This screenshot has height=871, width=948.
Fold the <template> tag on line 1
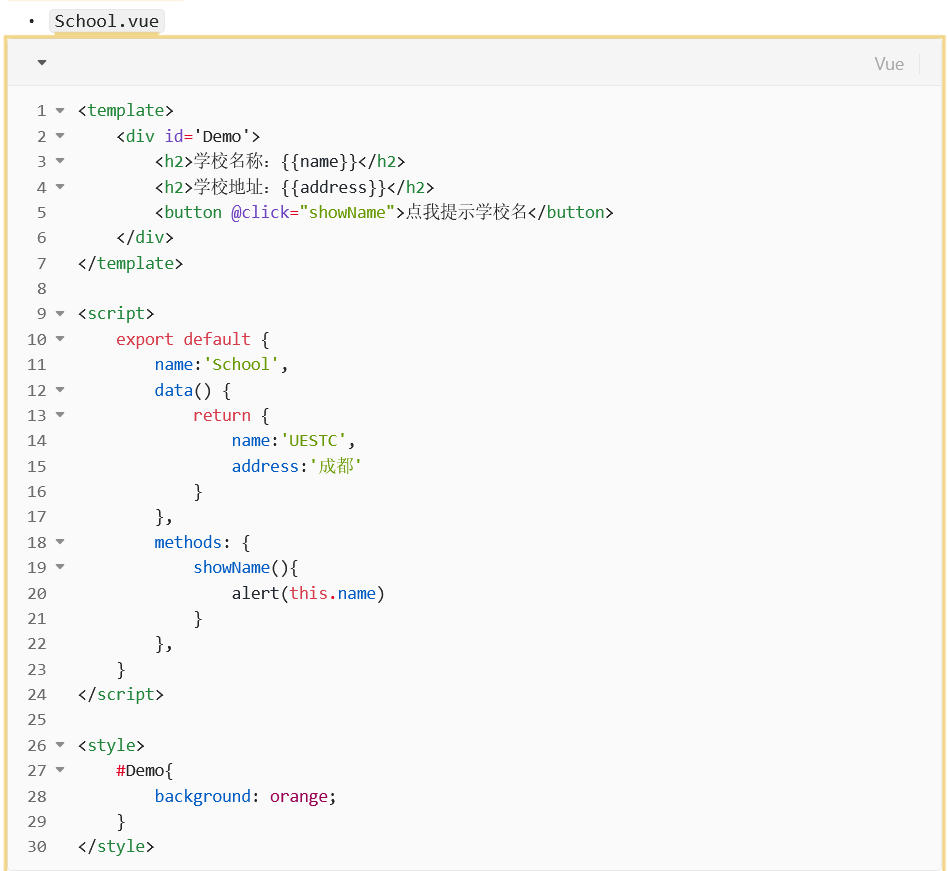click(x=60, y=111)
